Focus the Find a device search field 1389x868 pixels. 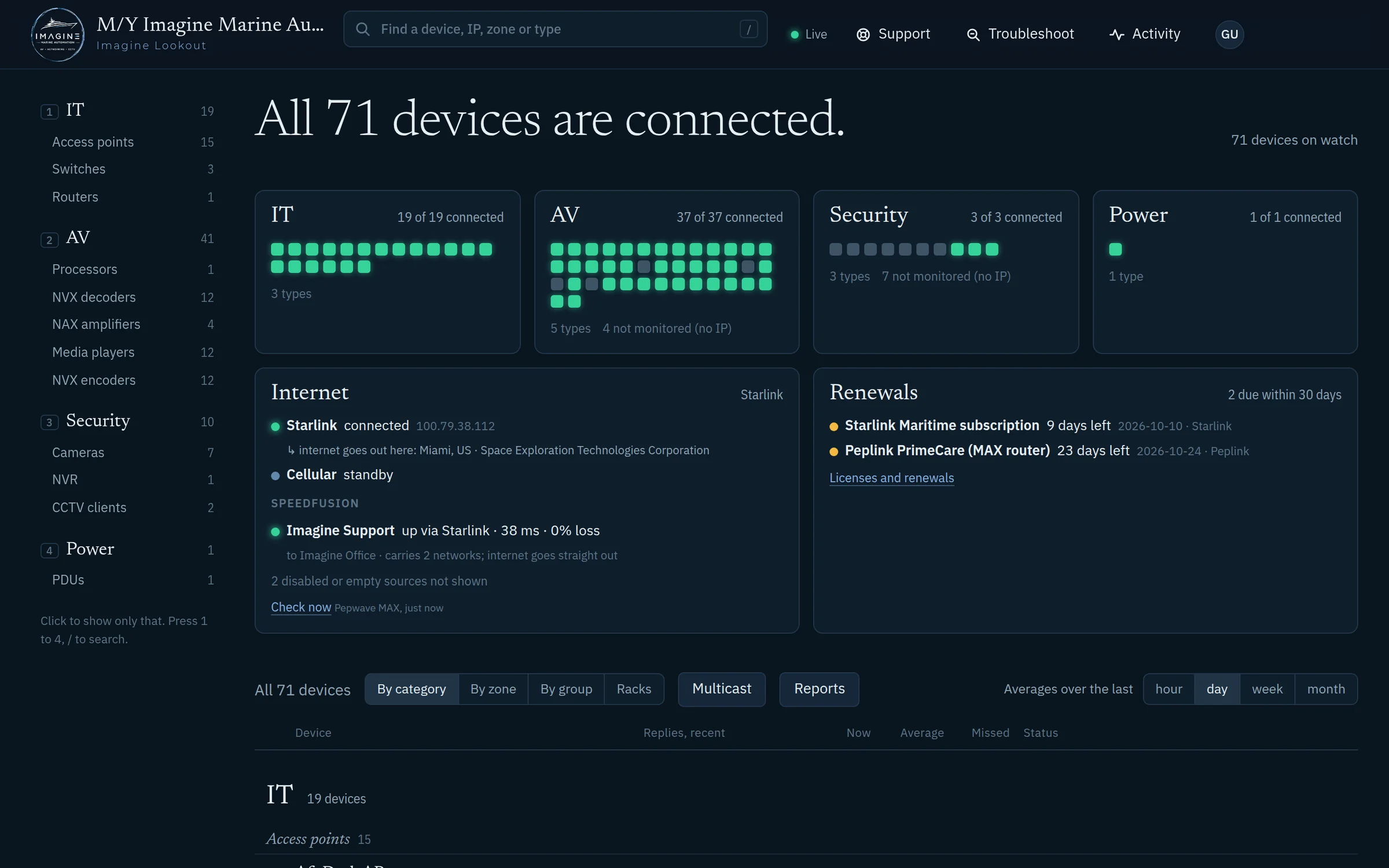pyautogui.click(x=555, y=29)
